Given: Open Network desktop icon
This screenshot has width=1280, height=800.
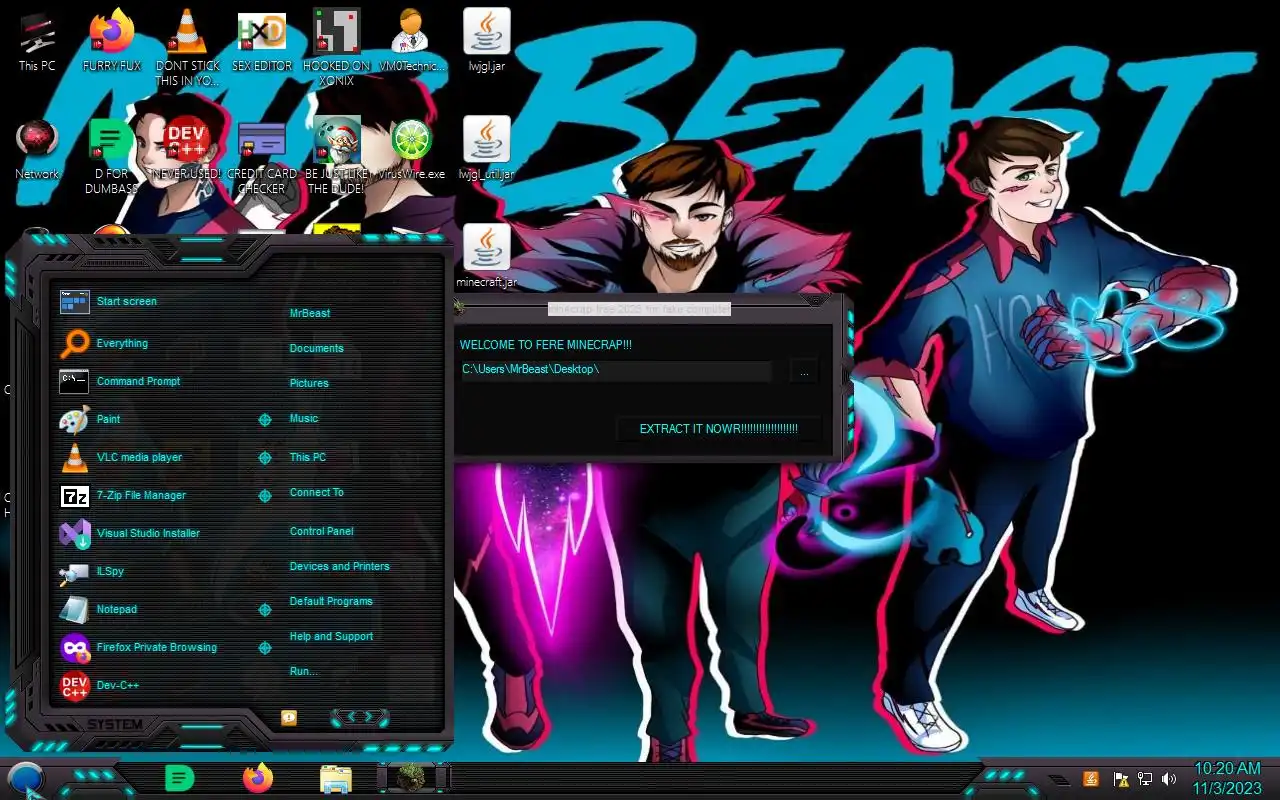Looking at the screenshot, I should pyautogui.click(x=37, y=150).
